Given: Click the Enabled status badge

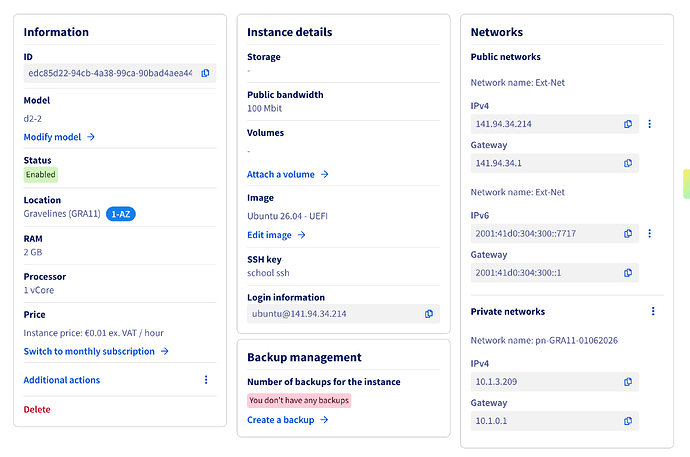Looking at the screenshot, I should point(40,175).
